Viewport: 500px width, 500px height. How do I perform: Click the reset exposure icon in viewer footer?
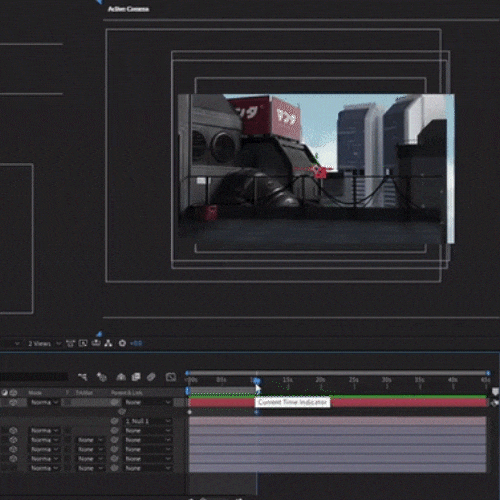[122, 343]
